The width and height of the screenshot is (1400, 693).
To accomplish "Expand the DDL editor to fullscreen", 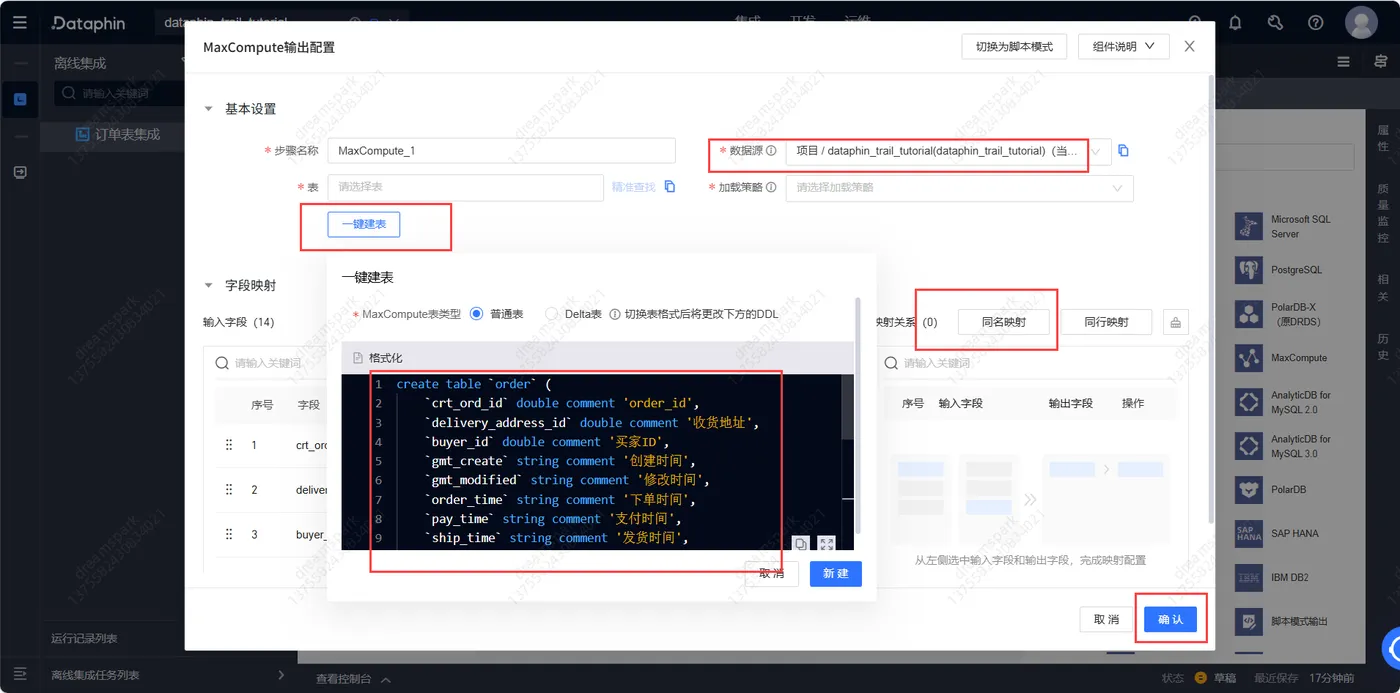I will 826,543.
